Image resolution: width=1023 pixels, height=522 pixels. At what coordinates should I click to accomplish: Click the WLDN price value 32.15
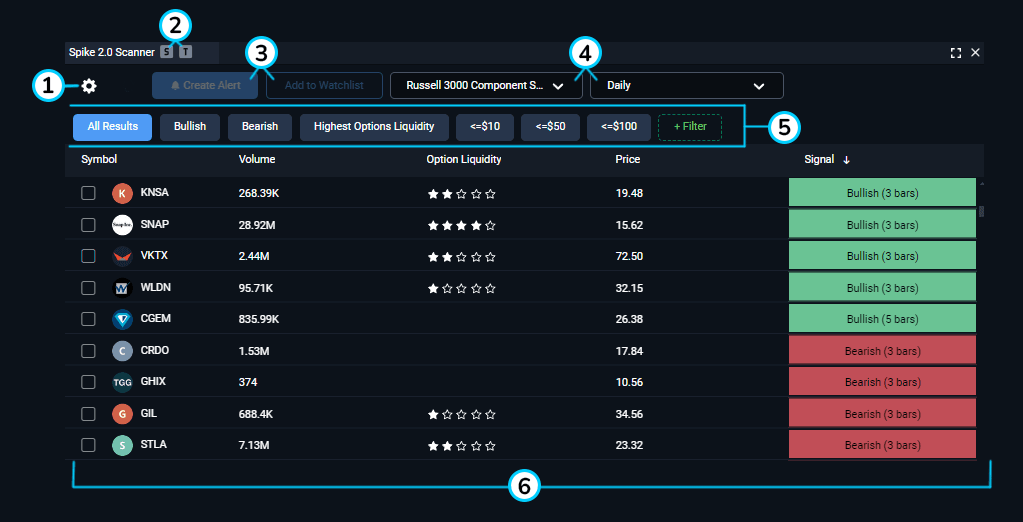[x=629, y=288]
